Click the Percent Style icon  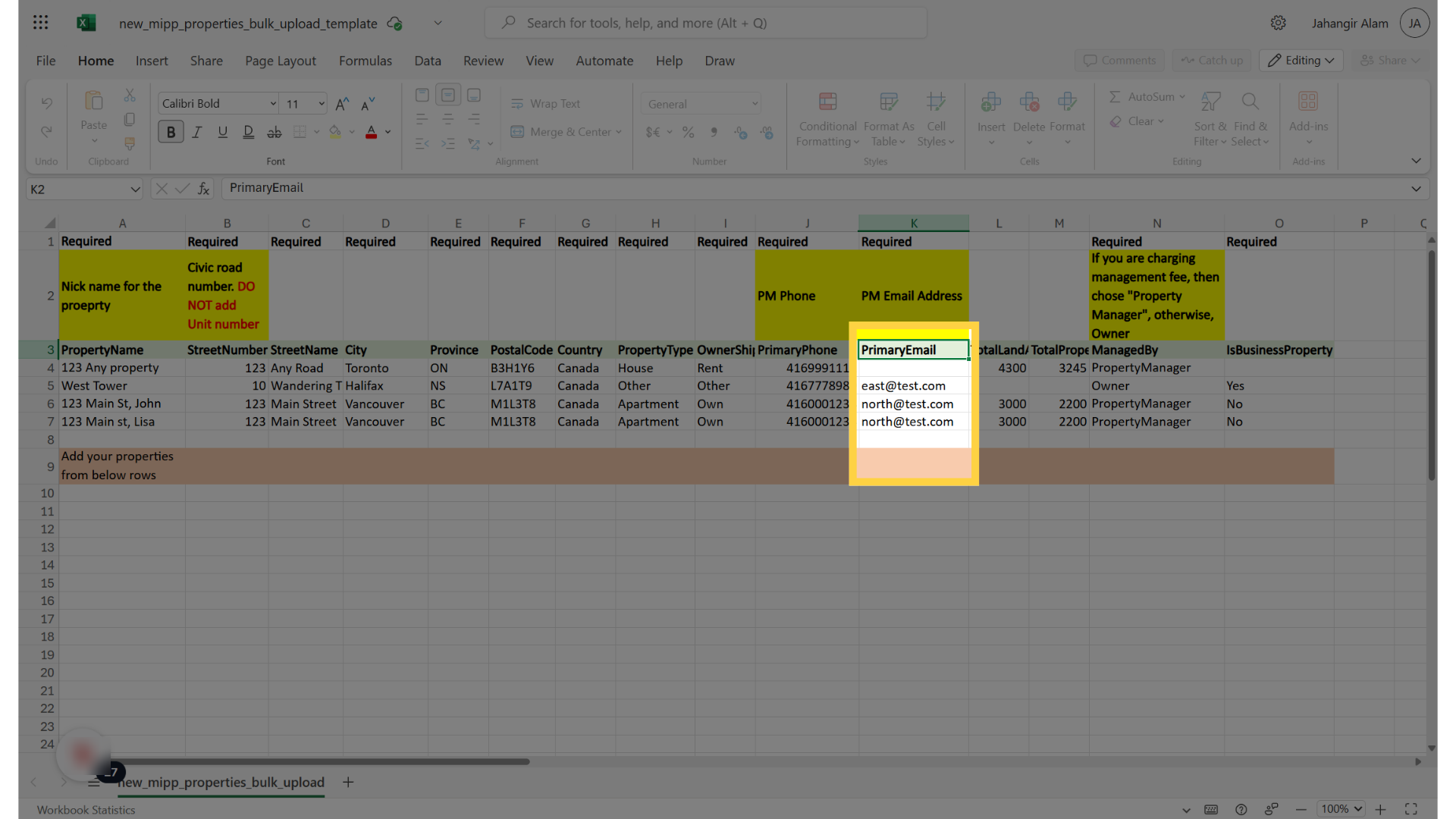[688, 133]
